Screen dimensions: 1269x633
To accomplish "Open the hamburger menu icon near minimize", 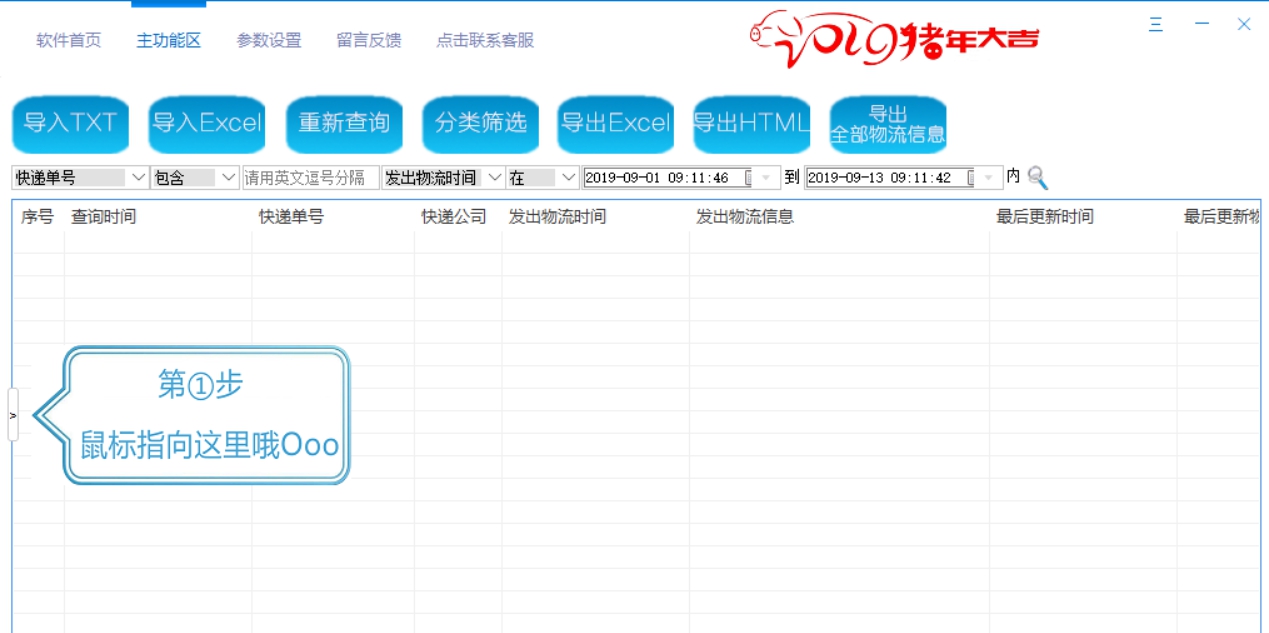I will click(1155, 23).
